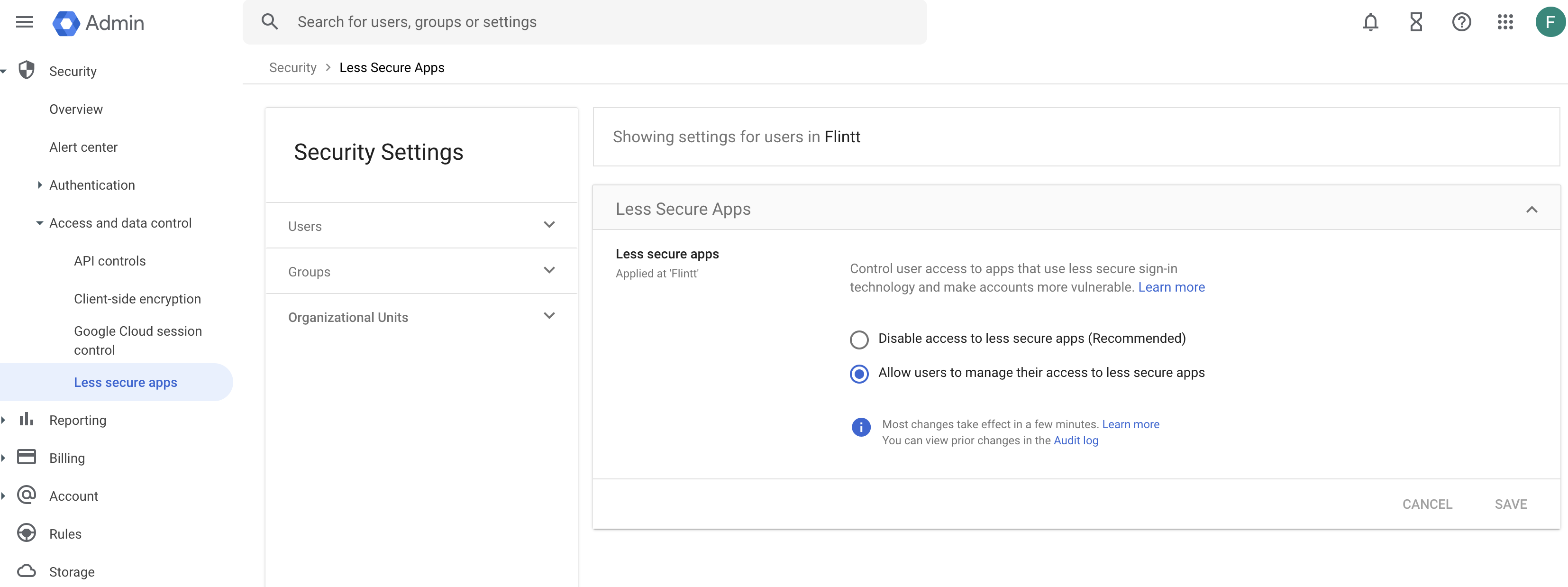Click Authentication in the sidebar menu

point(92,184)
